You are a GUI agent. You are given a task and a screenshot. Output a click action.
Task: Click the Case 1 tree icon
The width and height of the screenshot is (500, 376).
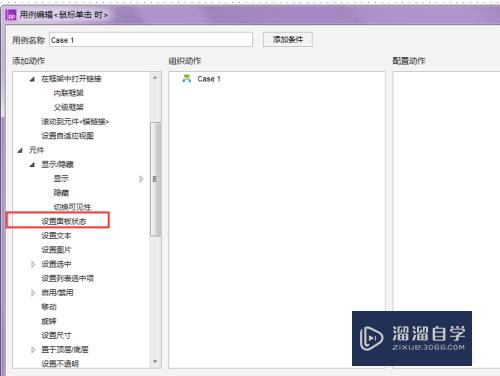(x=187, y=79)
